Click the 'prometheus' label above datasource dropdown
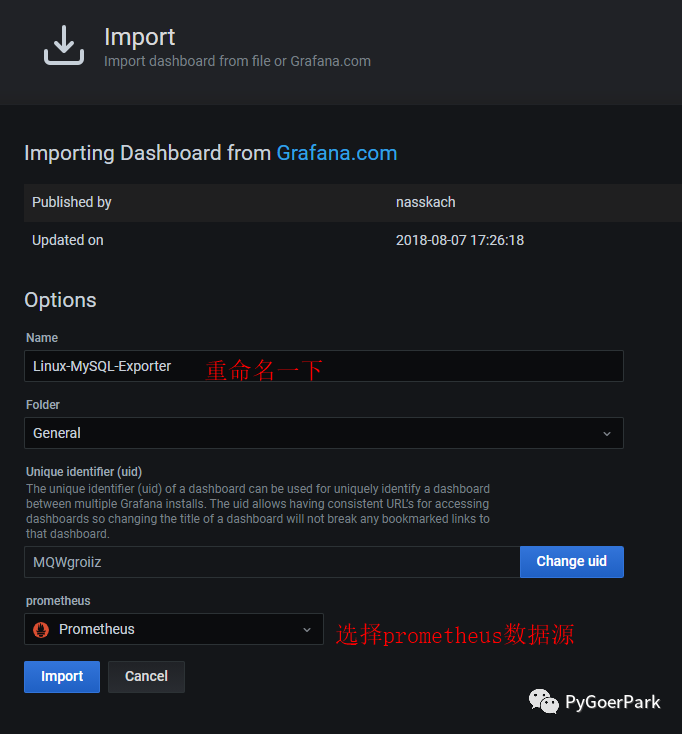 pyautogui.click(x=58, y=601)
